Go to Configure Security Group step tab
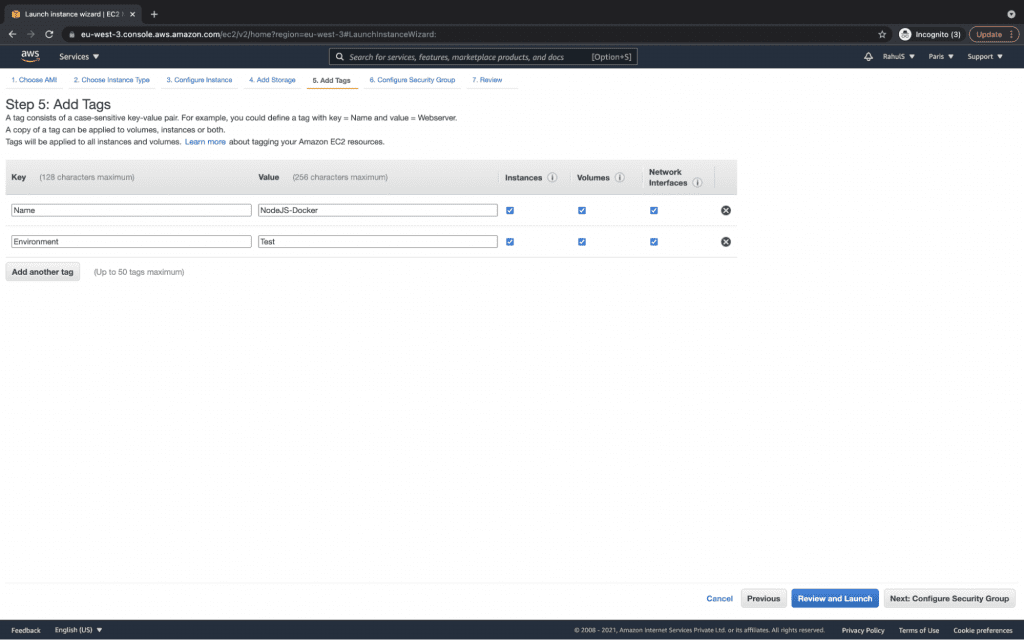1024x640 pixels. click(x=412, y=80)
